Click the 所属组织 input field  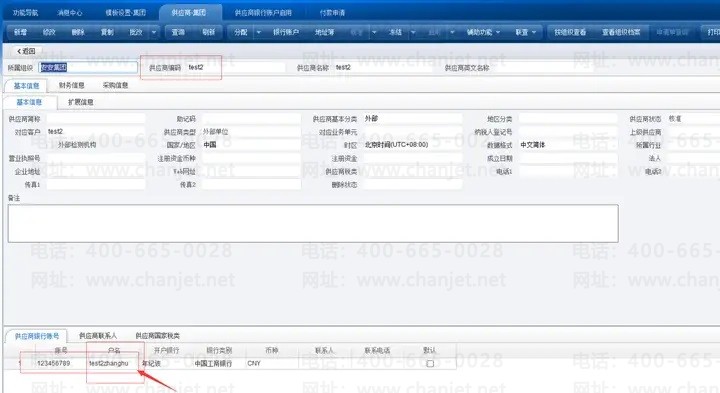pyautogui.click(x=88, y=67)
